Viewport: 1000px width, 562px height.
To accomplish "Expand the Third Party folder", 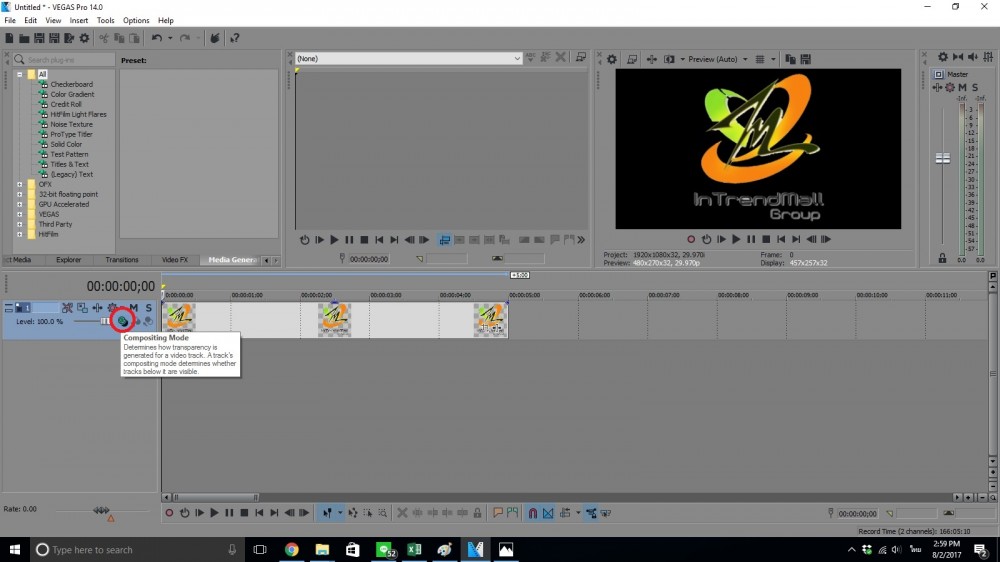I will pos(20,225).
